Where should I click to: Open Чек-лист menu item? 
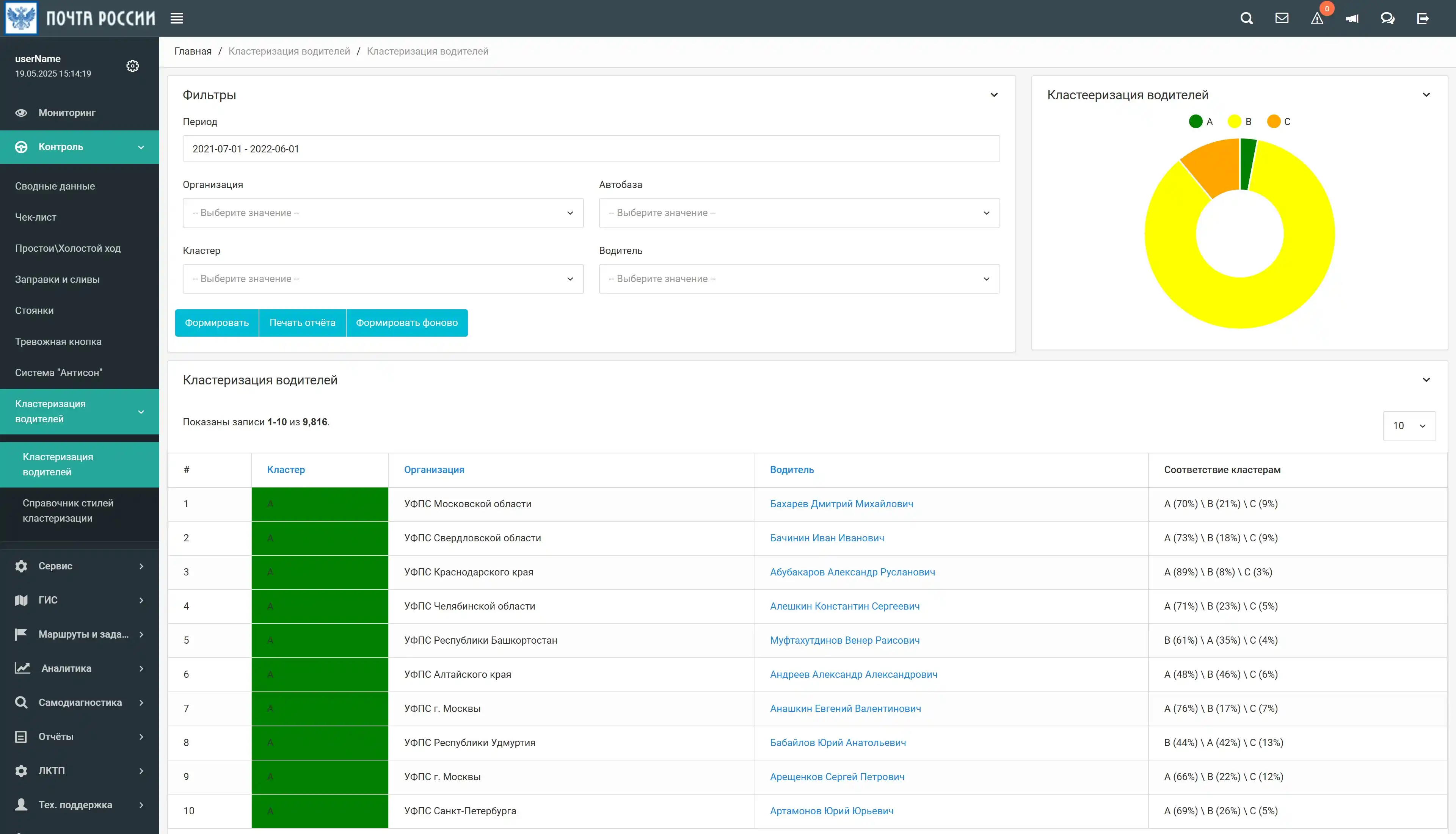click(x=36, y=217)
